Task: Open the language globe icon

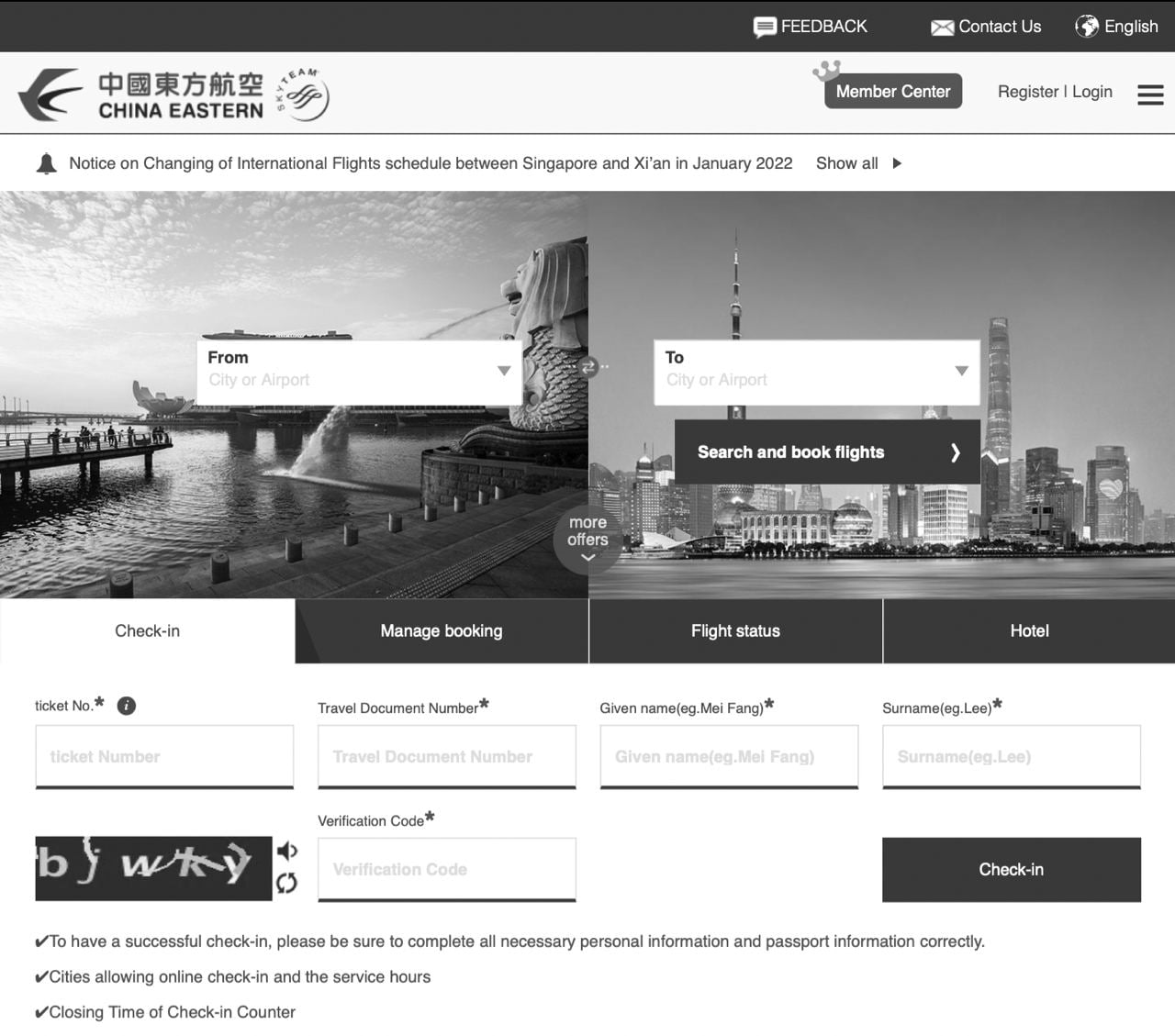Action: click(1087, 27)
